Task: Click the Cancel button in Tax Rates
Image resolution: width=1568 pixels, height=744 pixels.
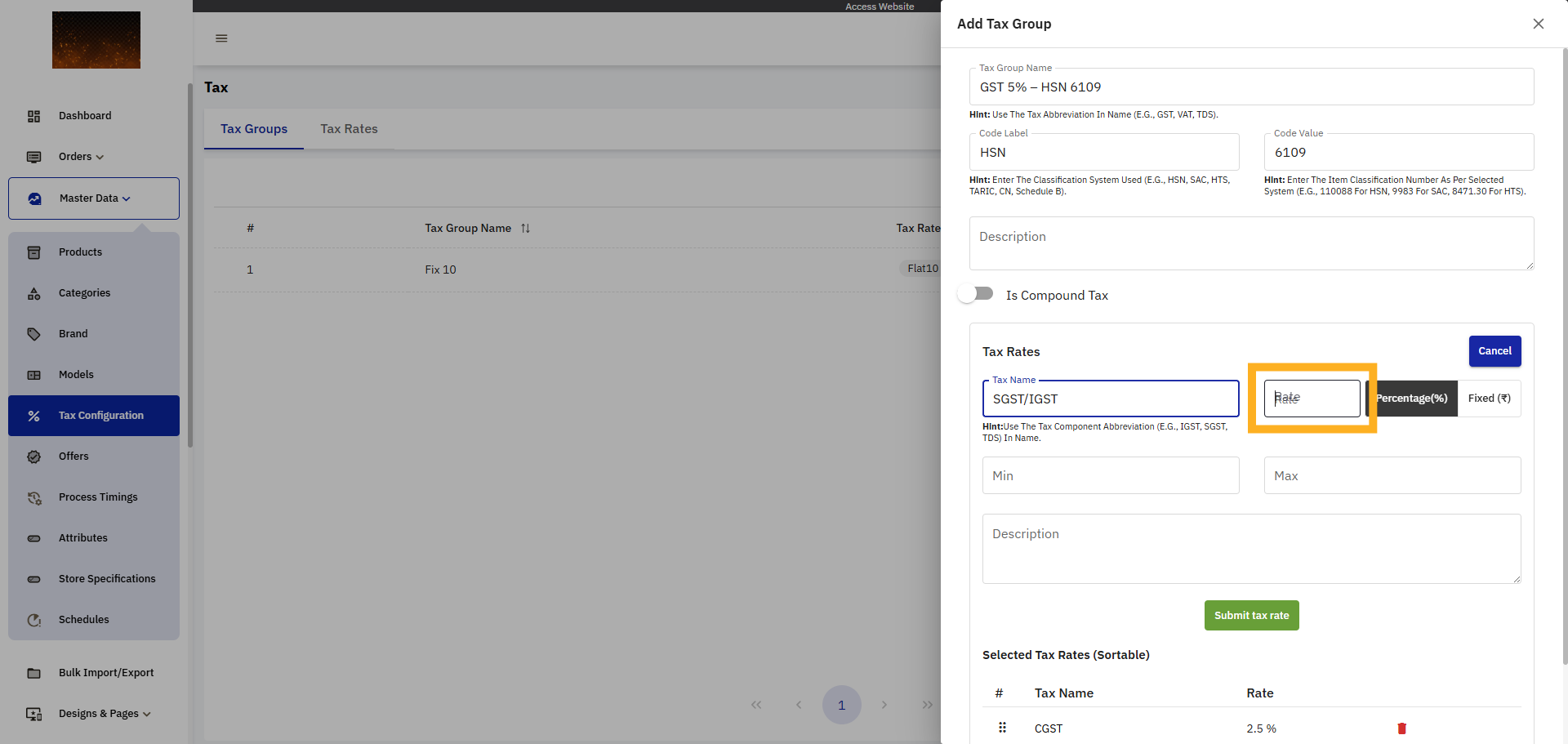Action: click(x=1494, y=351)
